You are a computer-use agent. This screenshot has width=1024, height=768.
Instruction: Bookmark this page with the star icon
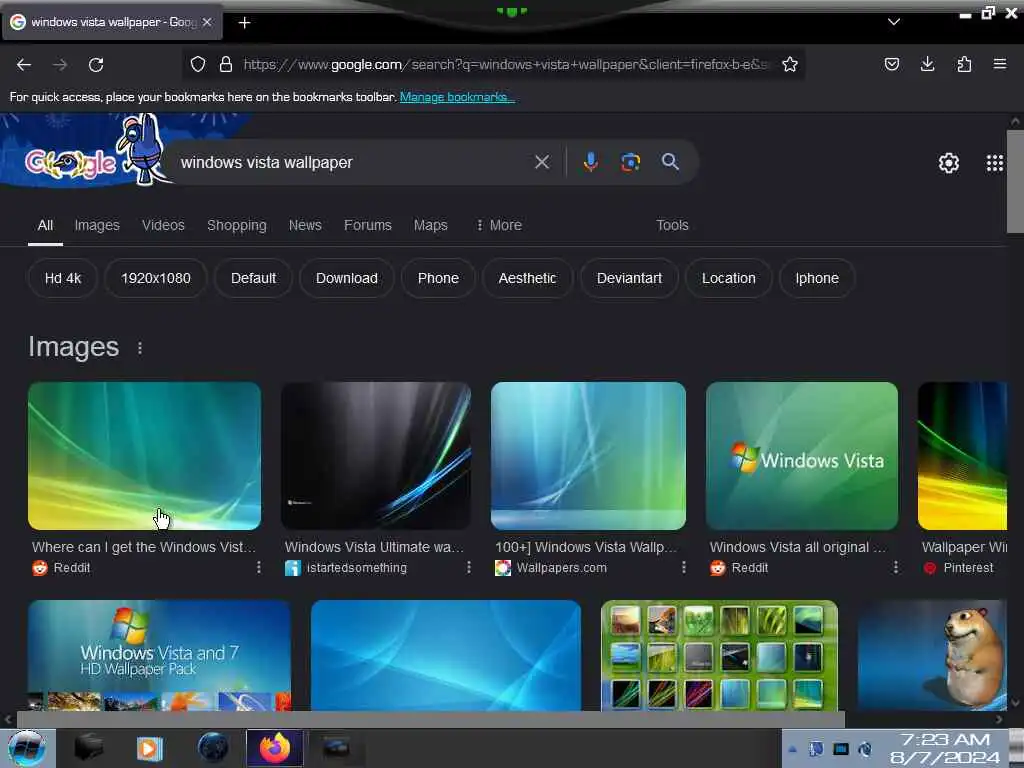pyautogui.click(x=790, y=64)
